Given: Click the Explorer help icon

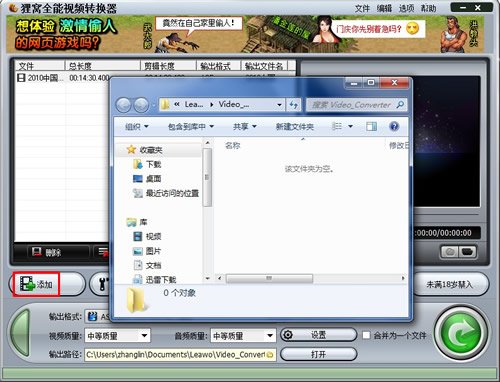Looking at the screenshot, I should click(x=394, y=126).
